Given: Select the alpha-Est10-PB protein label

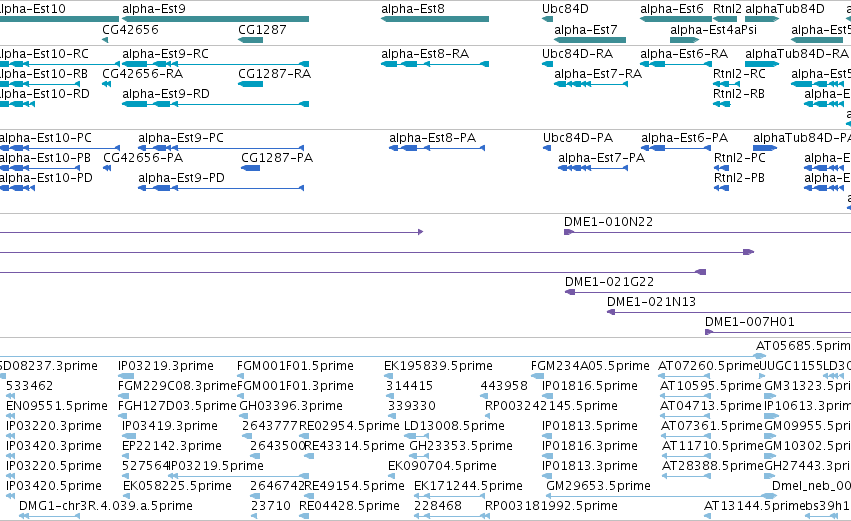Looking at the screenshot, I should pos(45,158).
